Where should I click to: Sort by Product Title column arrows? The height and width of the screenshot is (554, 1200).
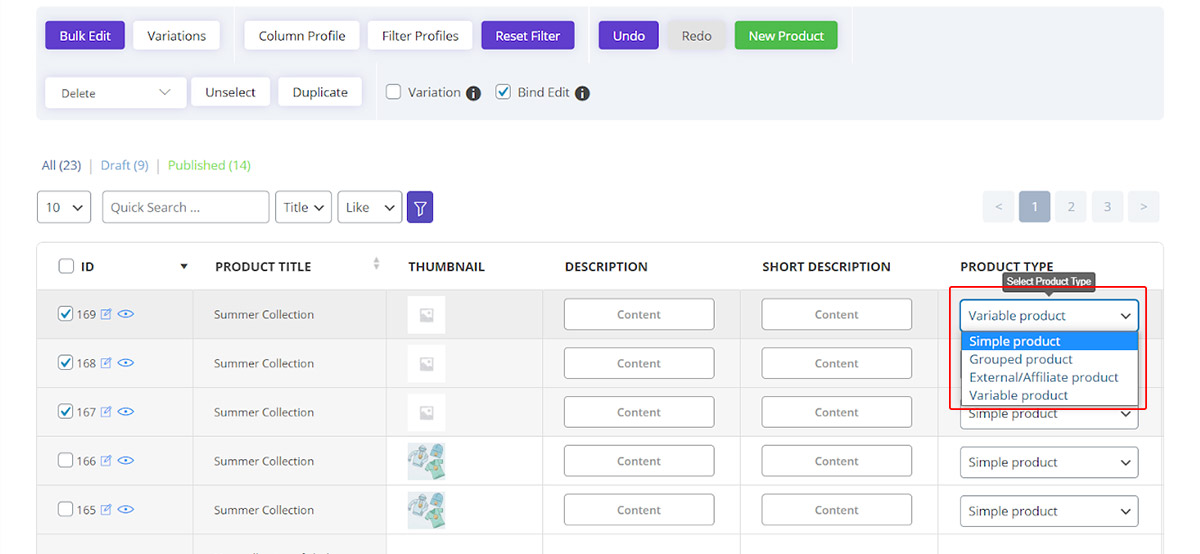(x=377, y=264)
